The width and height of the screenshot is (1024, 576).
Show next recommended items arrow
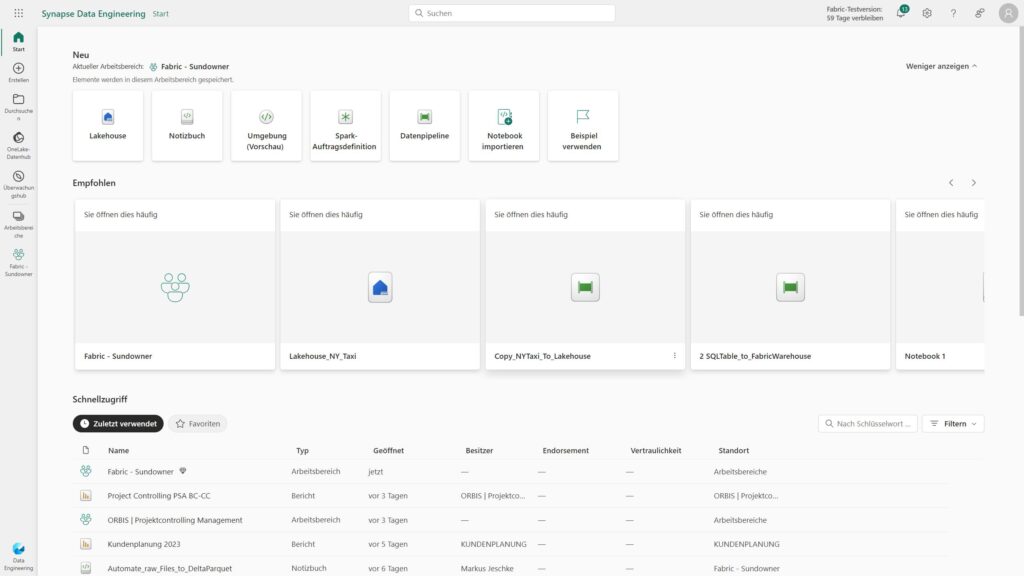974,183
